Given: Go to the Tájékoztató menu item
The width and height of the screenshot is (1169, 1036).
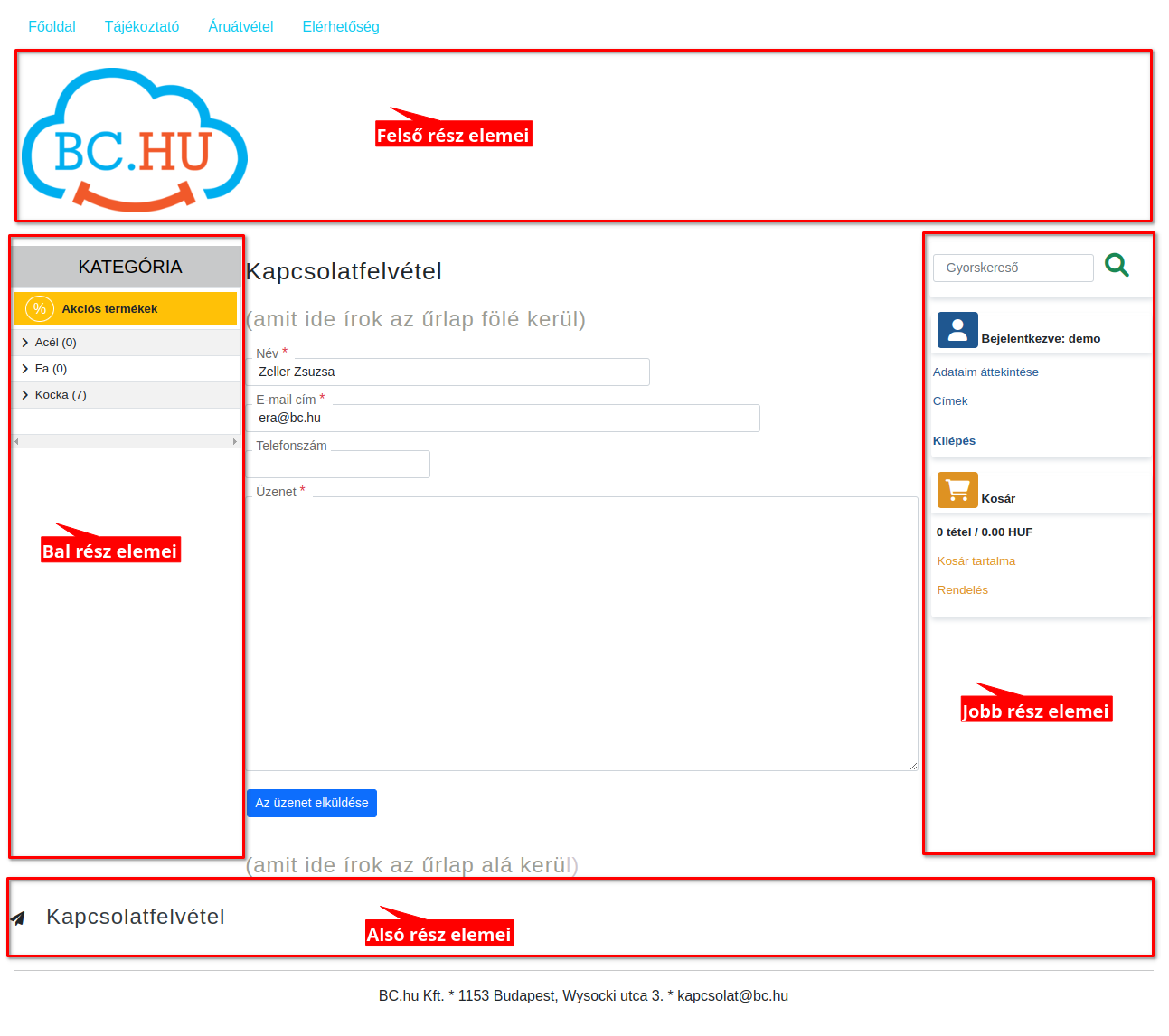Looking at the screenshot, I should click(142, 27).
